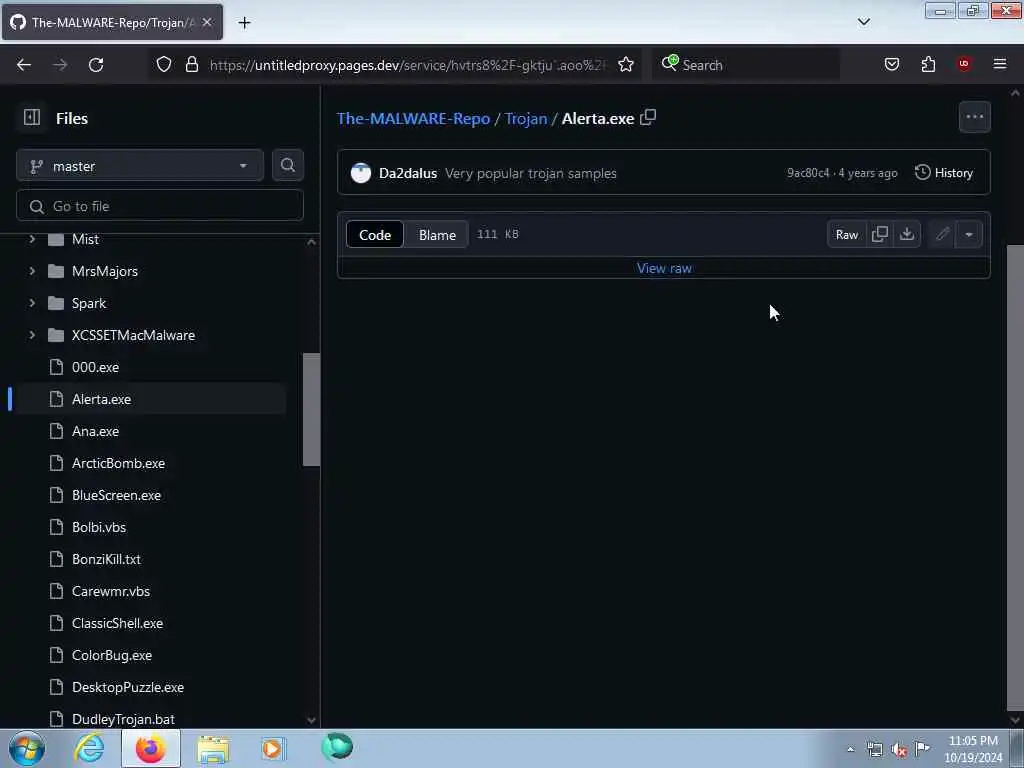
Task: Open the uBlock Origin extension icon
Action: 964,64
